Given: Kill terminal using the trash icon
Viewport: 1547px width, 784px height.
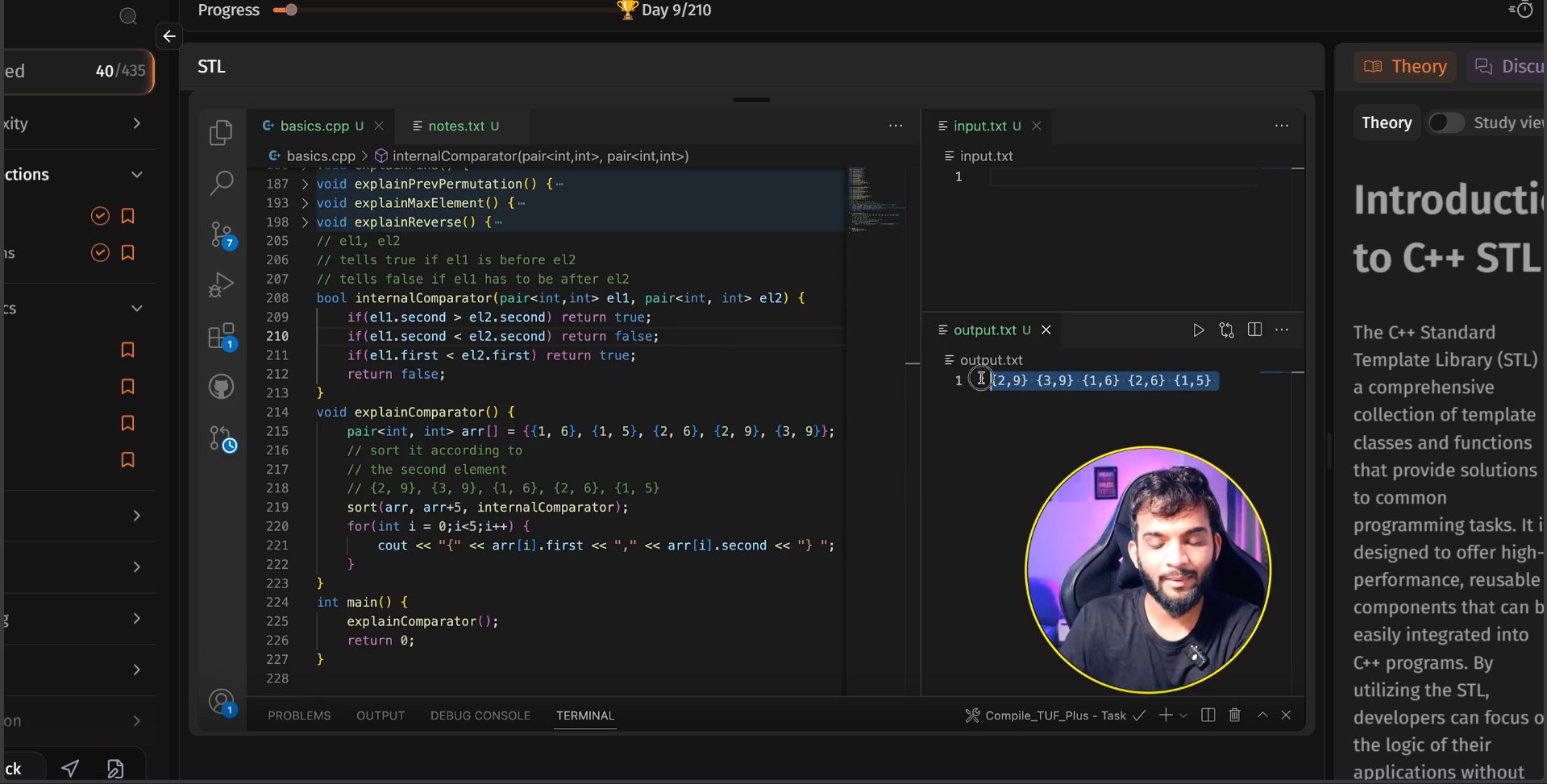Looking at the screenshot, I should click(x=1234, y=715).
